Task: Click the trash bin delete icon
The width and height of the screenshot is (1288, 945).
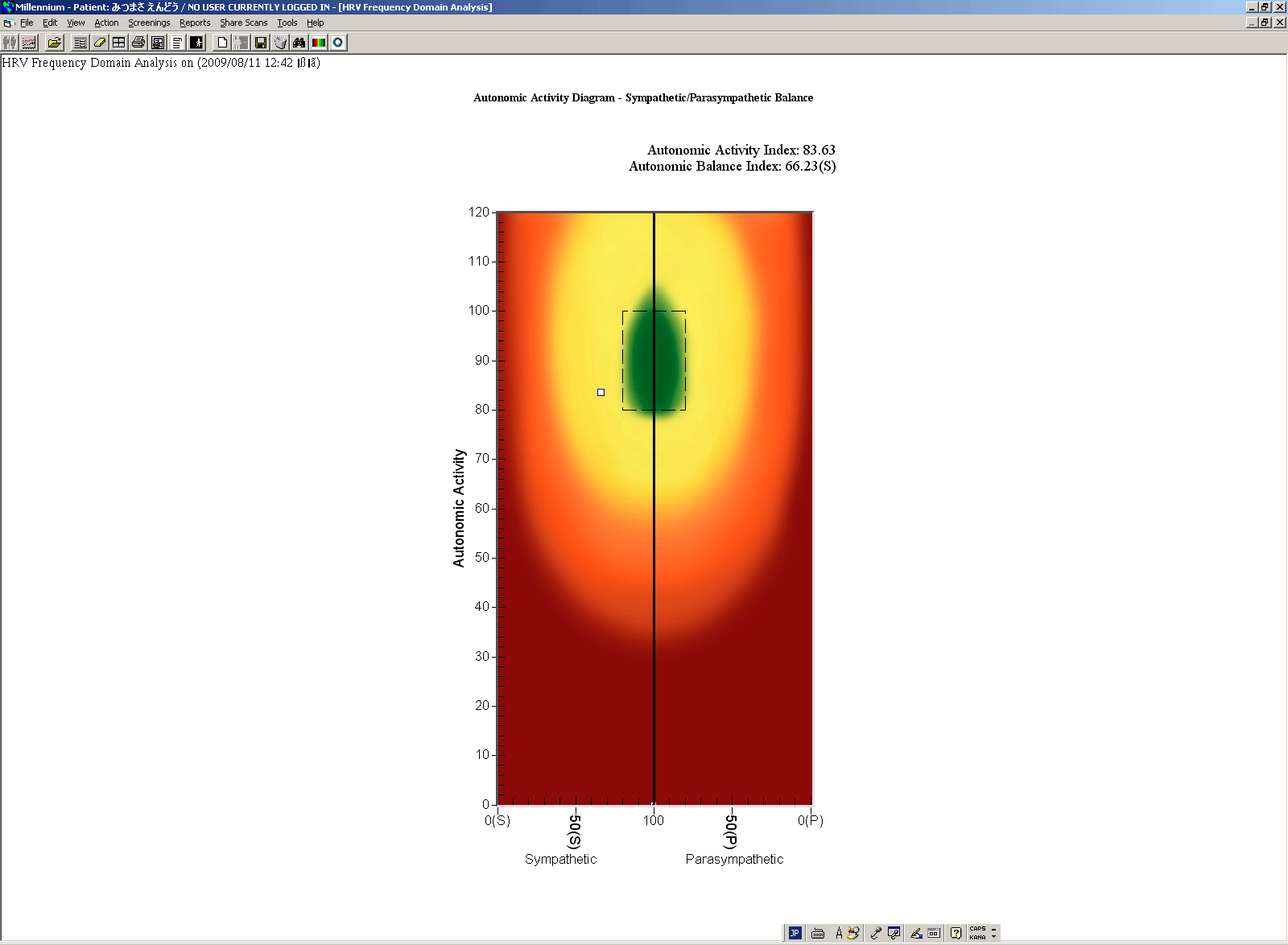Action: [x=280, y=43]
